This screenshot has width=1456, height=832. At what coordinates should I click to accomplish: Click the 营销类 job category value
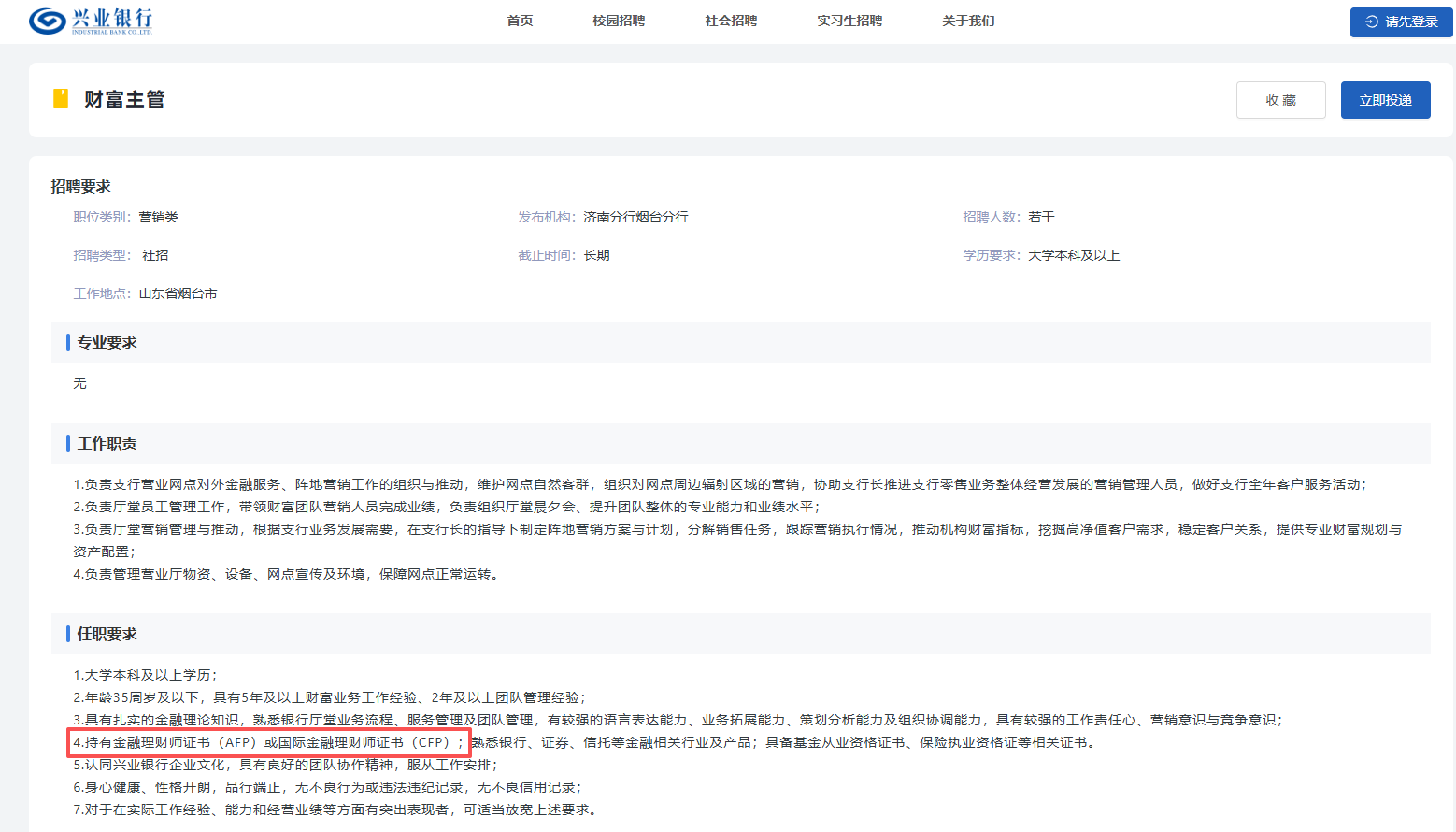(x=158, y=217)
